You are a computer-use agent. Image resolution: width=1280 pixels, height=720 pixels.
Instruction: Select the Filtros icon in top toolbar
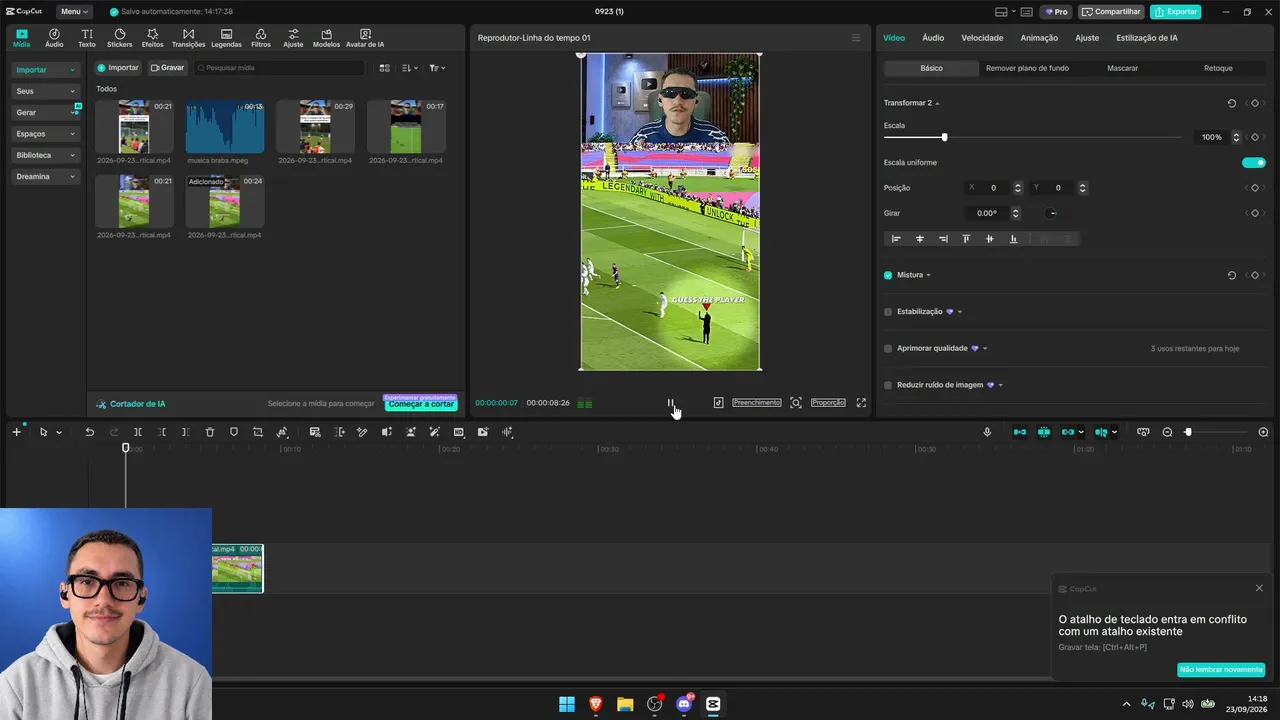tap(261, 38)
